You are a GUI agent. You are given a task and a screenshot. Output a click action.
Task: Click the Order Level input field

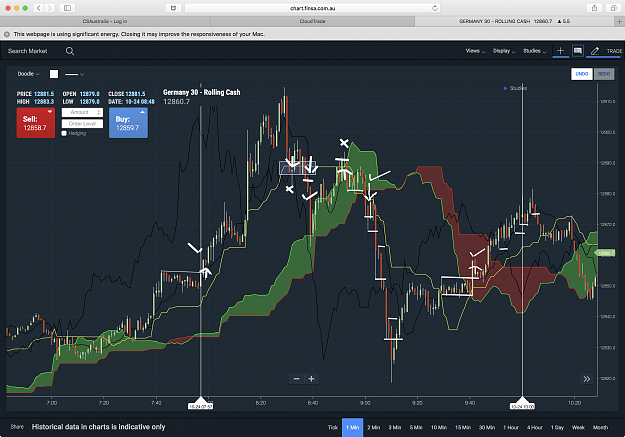pos(82,124)
